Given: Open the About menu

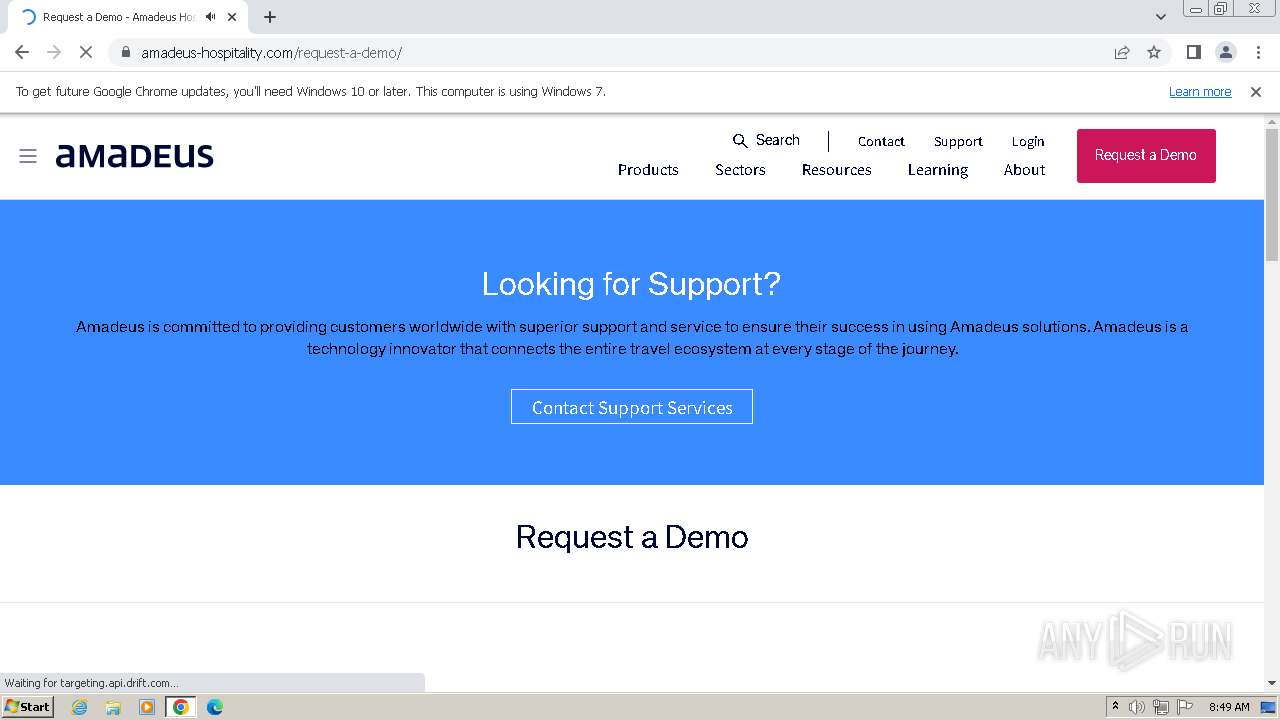Looking at the screenshot, I should [x=1025, y=170].
